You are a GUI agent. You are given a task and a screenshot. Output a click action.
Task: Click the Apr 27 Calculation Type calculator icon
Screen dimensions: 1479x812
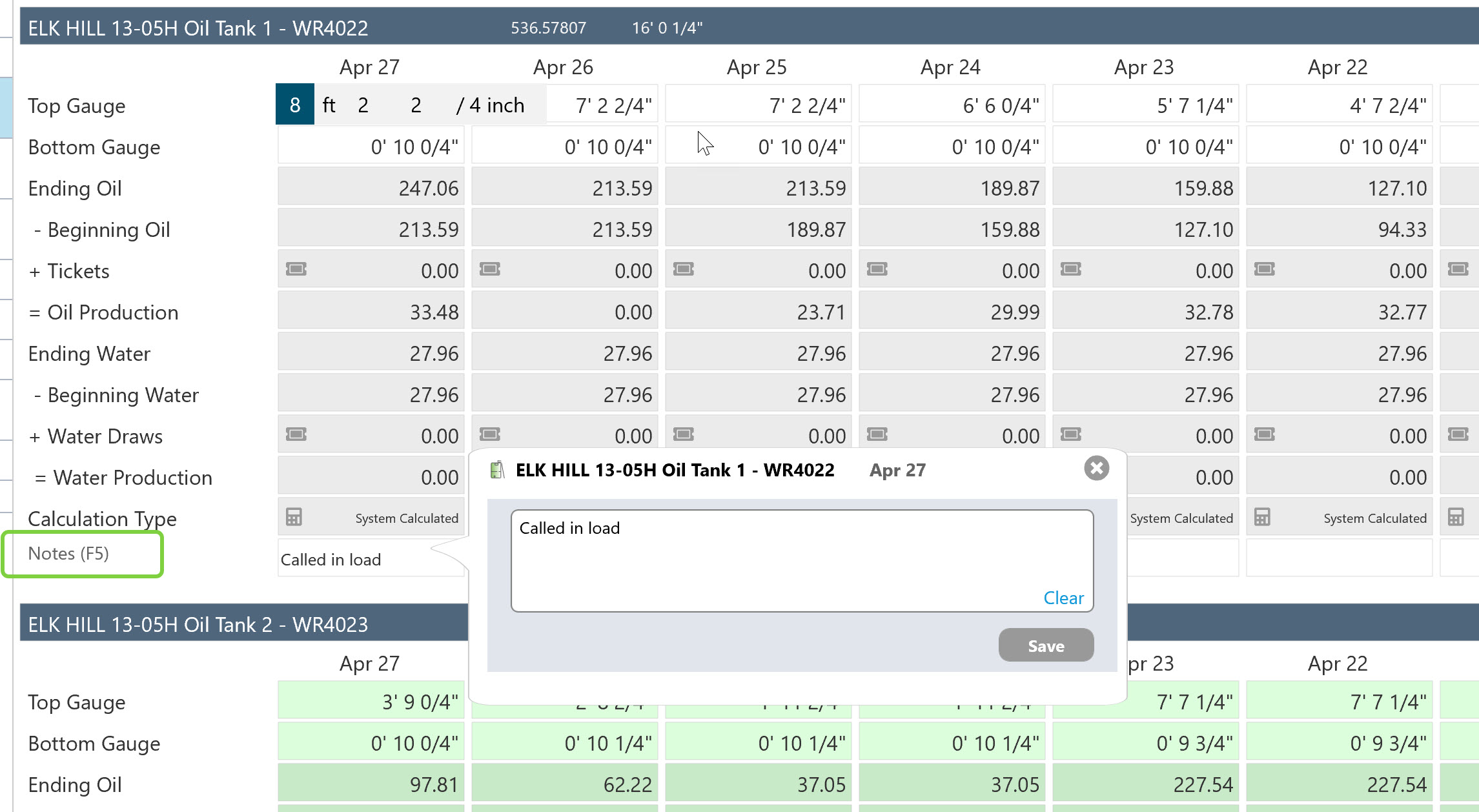tap(294, 517)
